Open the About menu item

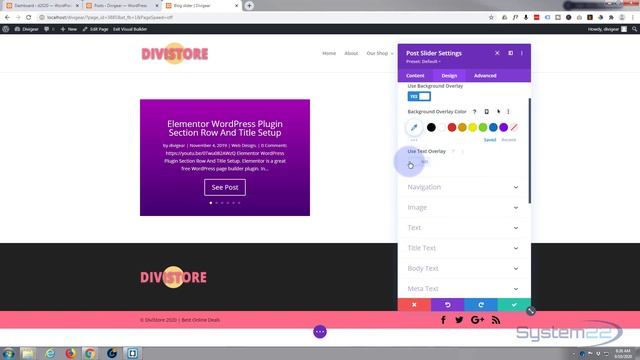point(351,53)
